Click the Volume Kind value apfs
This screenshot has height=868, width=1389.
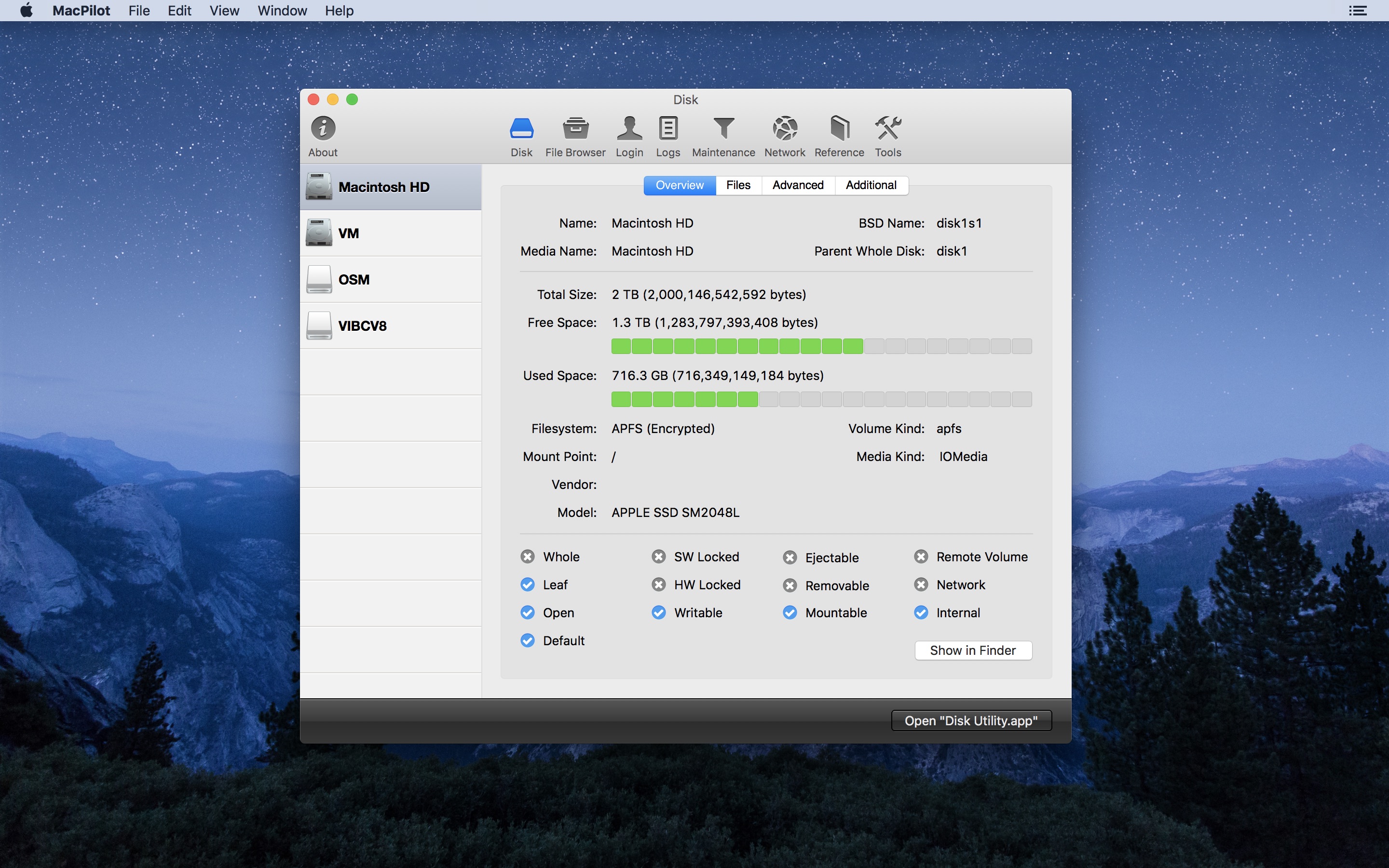(949, 429)
